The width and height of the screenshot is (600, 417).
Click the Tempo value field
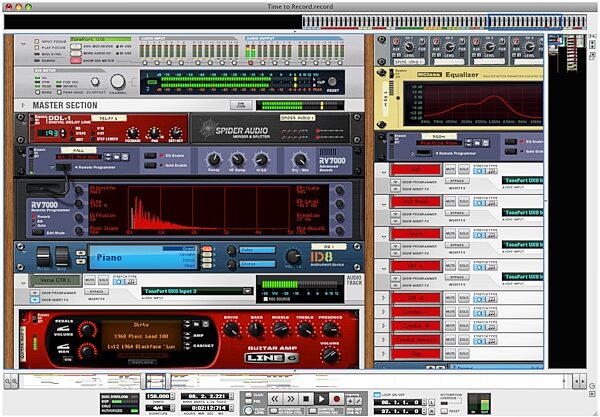[x=158, y=396]
